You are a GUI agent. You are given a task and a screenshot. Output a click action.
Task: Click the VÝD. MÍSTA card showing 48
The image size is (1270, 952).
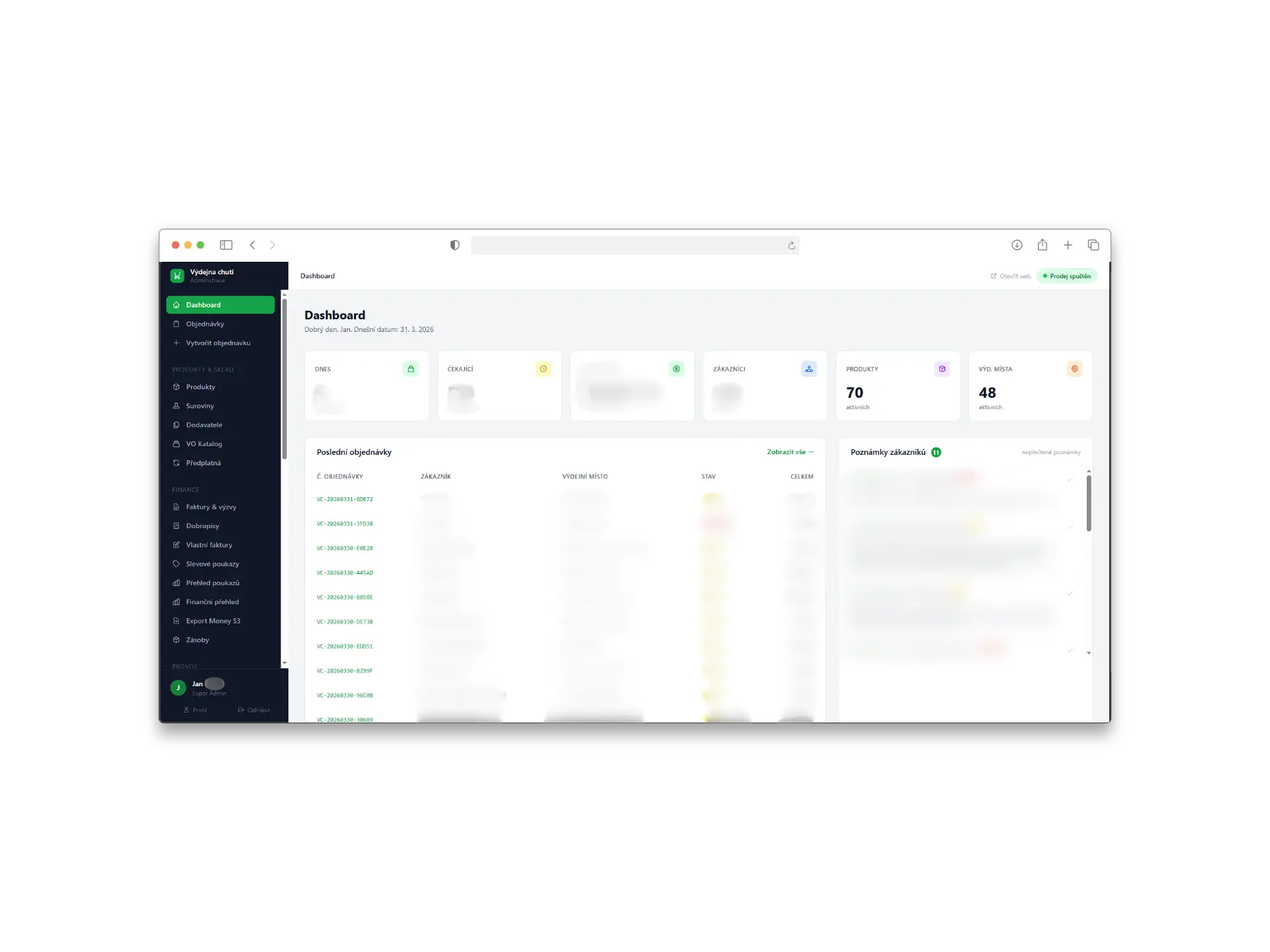[1031, 386]
